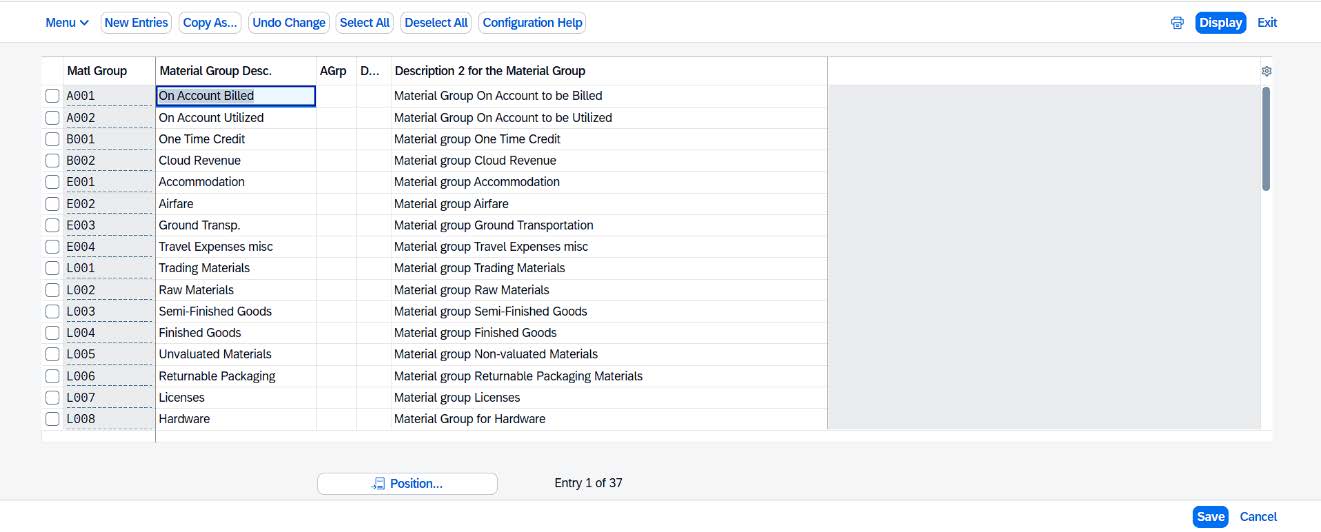Click Undo Change in the toolbar
This screenshot has height=532, width=1321.
289,23
